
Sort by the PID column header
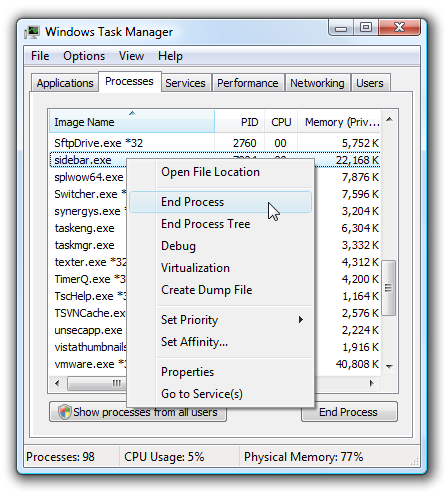click(240, 122)
